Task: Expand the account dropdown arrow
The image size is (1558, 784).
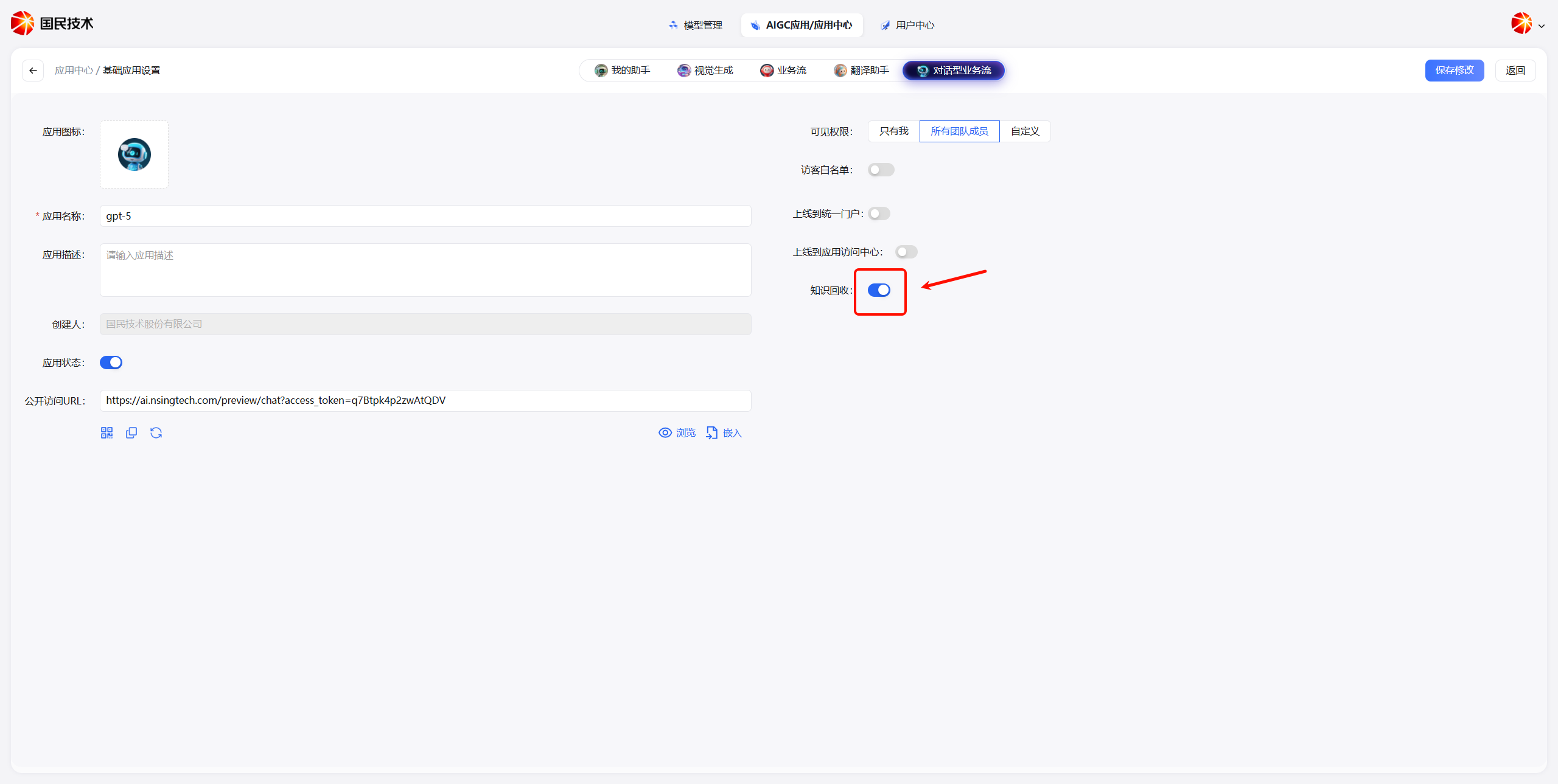Action: click(1542, 26)
